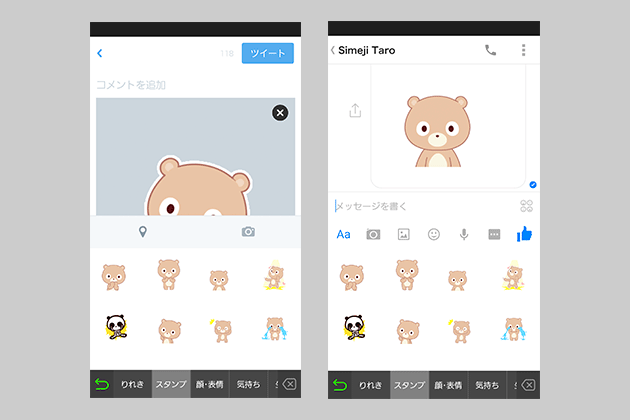Open りれき history tab in left keyboard
Image resolution: width=630 pixels, height=420 pixels.
[132, 384]
